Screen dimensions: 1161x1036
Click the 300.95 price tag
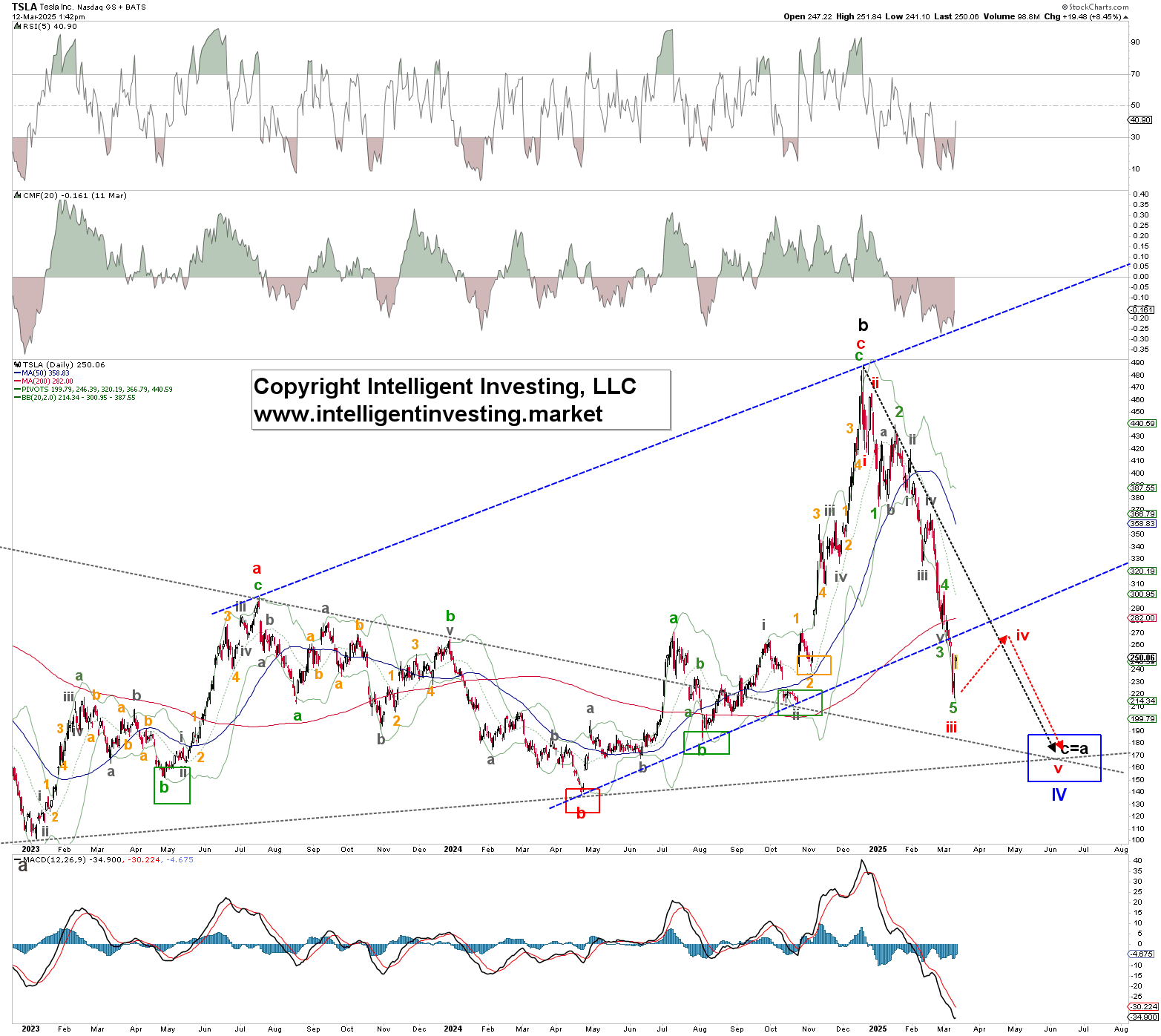(1142, 594)
